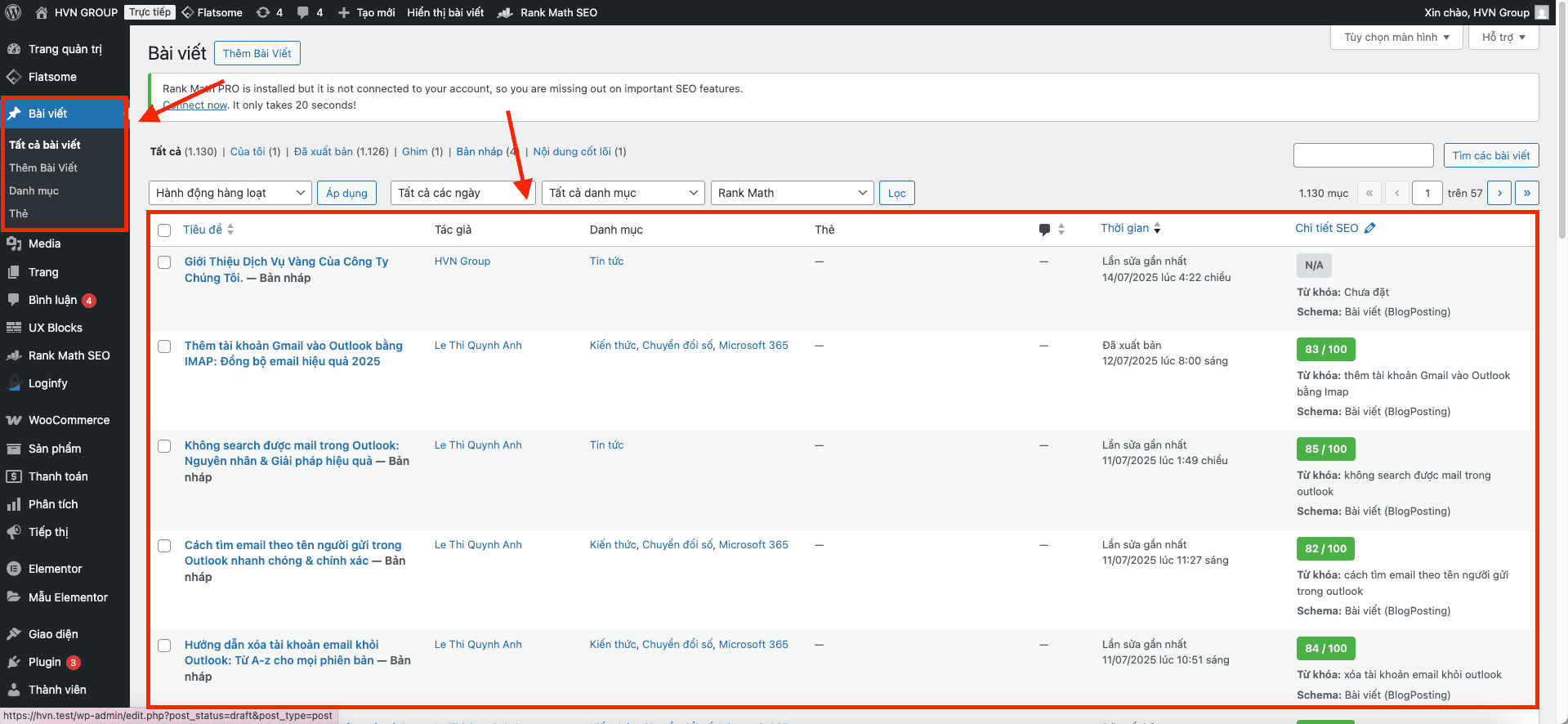Filter by Của tôi posts
The width and height of the screenshot is (1568, 724).
248,151
